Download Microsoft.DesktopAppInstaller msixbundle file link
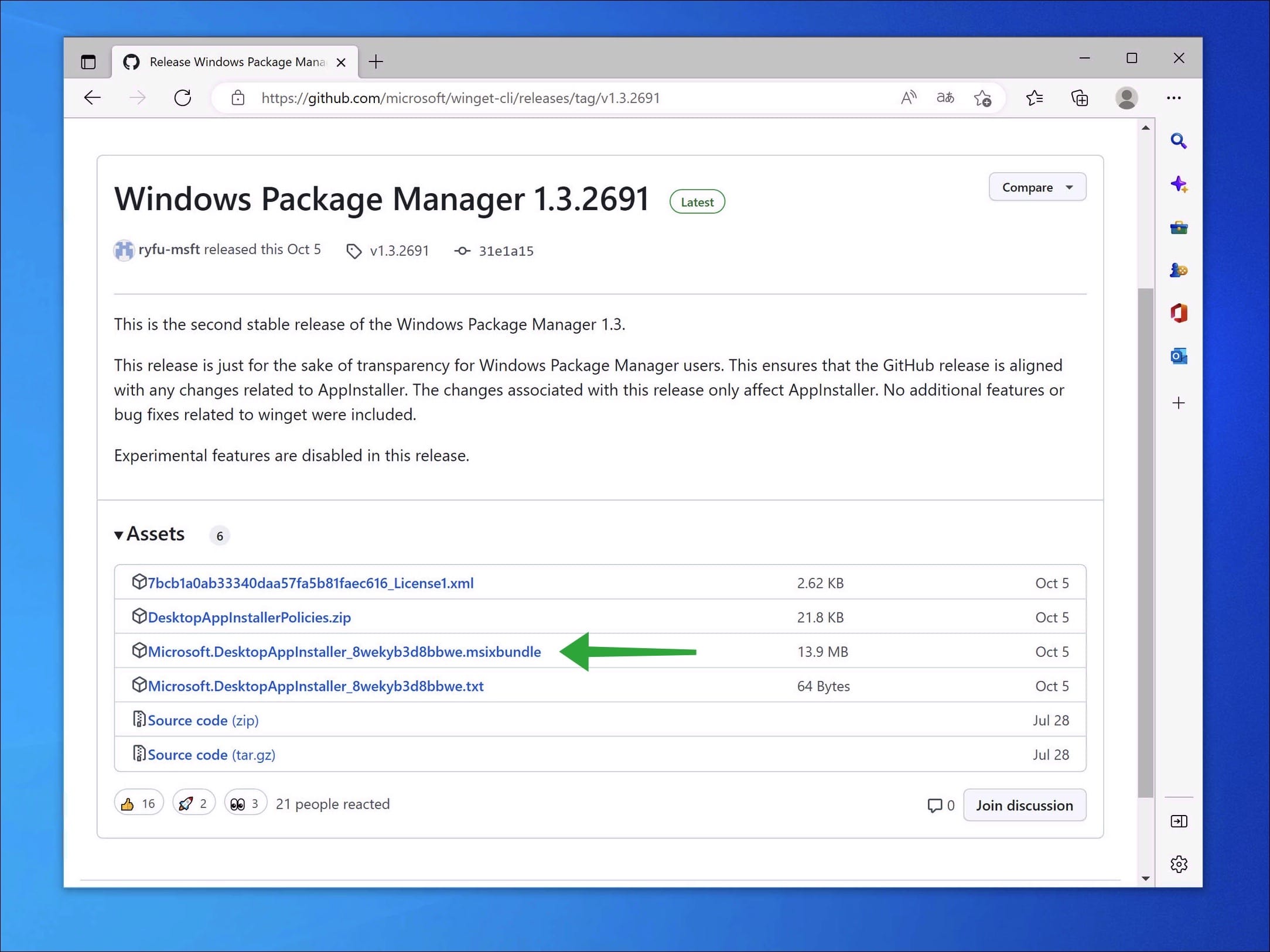The height and width of the screenshot is (952, 1270). click(x=344, y=652)
